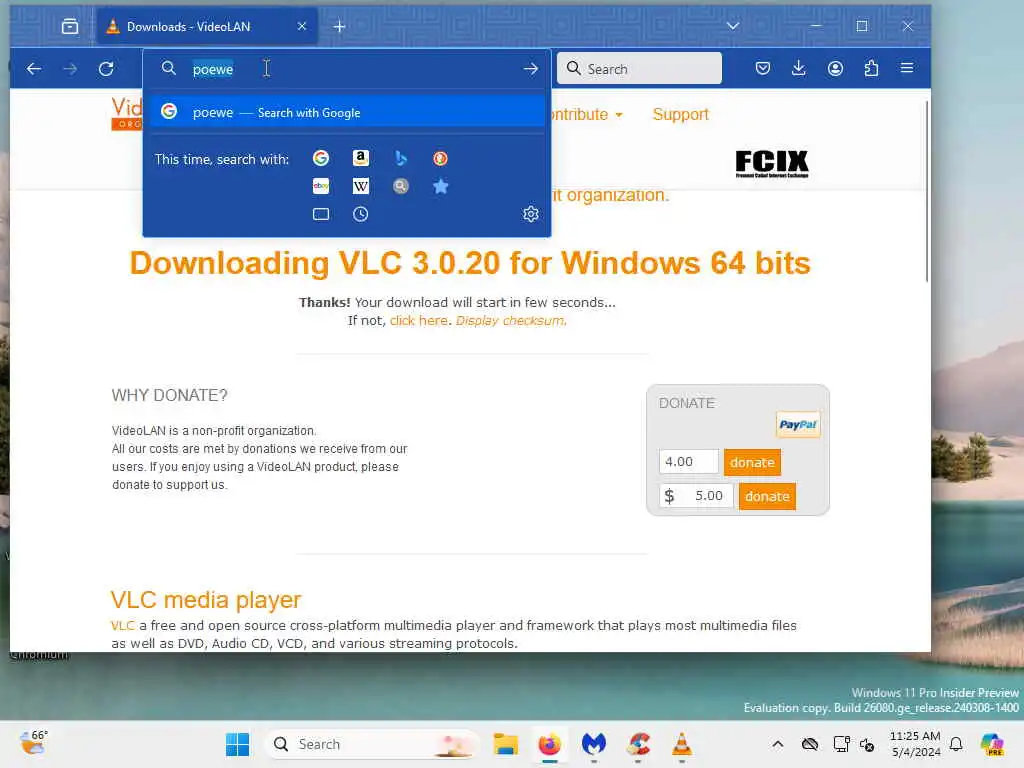Click the page vertical scrollbar

pos(927,191)
